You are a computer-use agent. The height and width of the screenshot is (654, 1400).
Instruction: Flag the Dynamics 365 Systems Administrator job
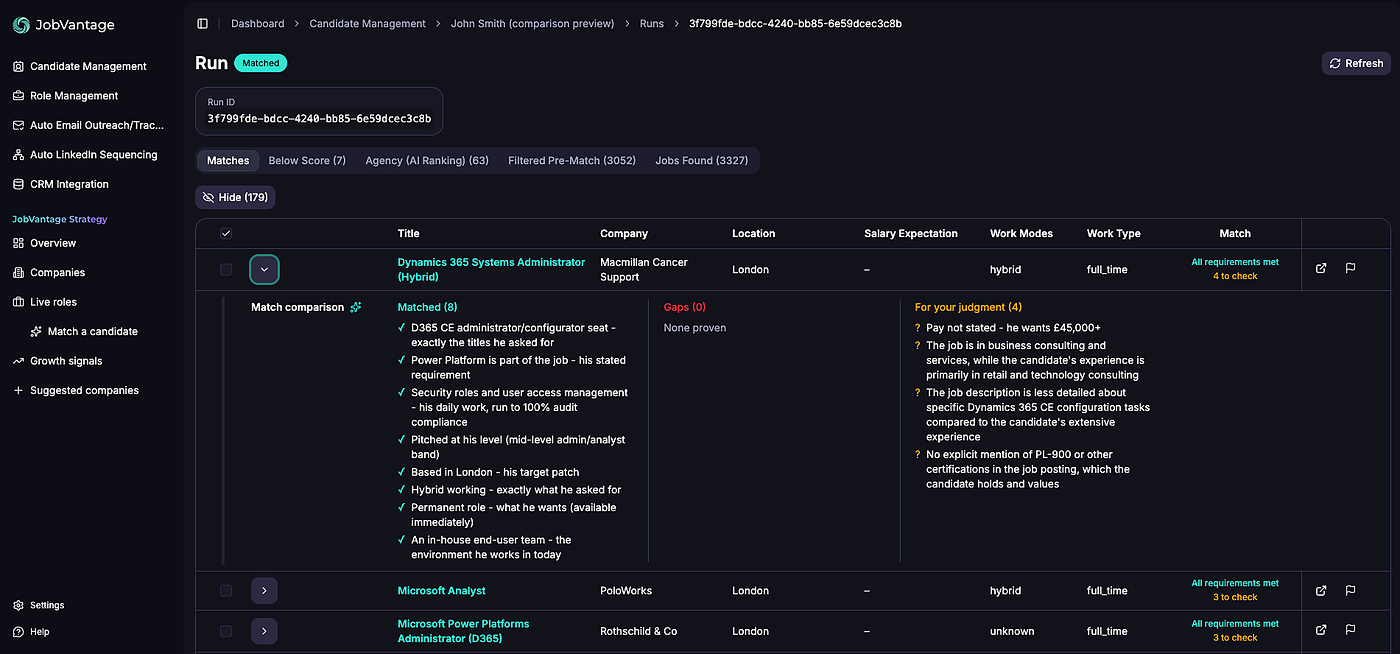point(1350,268)
